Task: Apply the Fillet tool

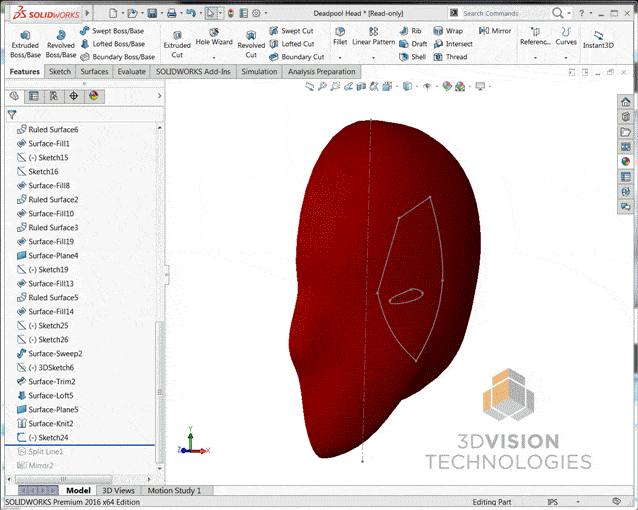Action: coord(340,37)
